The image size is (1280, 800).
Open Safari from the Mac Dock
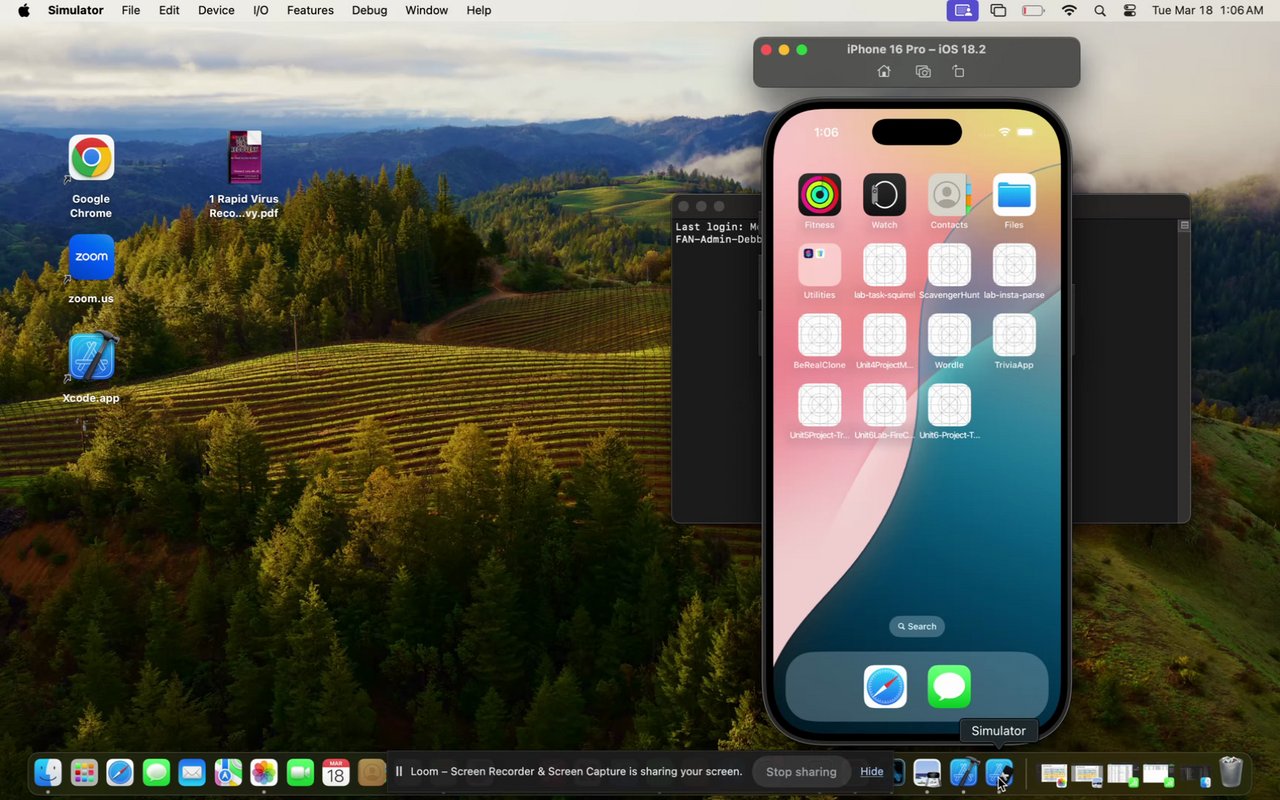click(x=120, y=772)
